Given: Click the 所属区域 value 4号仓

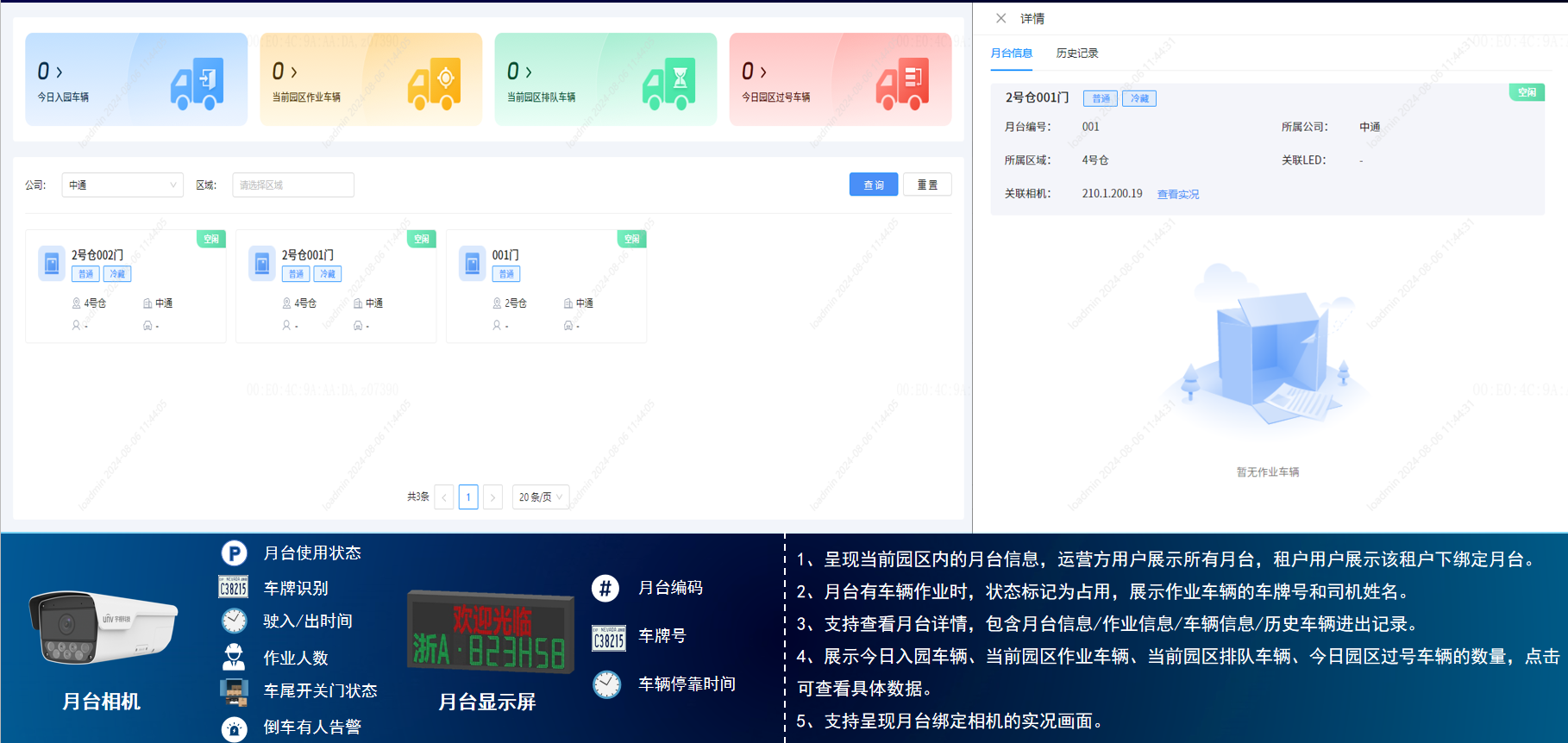Looking at the screenshot, I should click(1095, 160).
